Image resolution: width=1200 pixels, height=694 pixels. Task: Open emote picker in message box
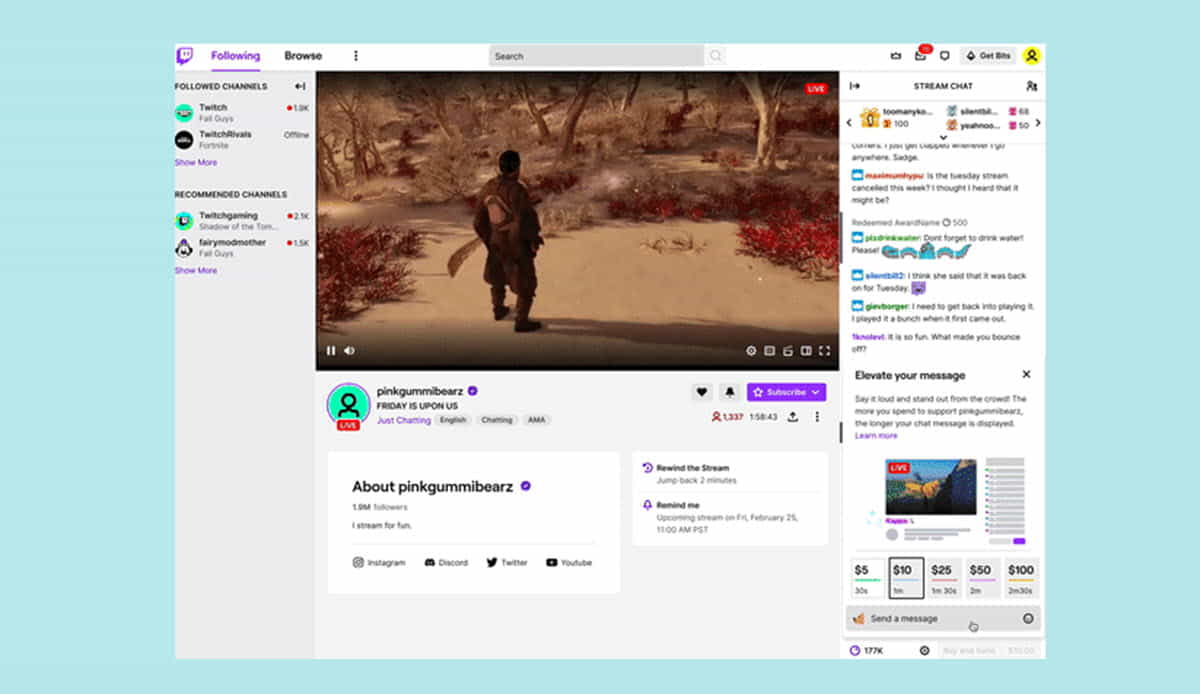(x=1028, y=619)
